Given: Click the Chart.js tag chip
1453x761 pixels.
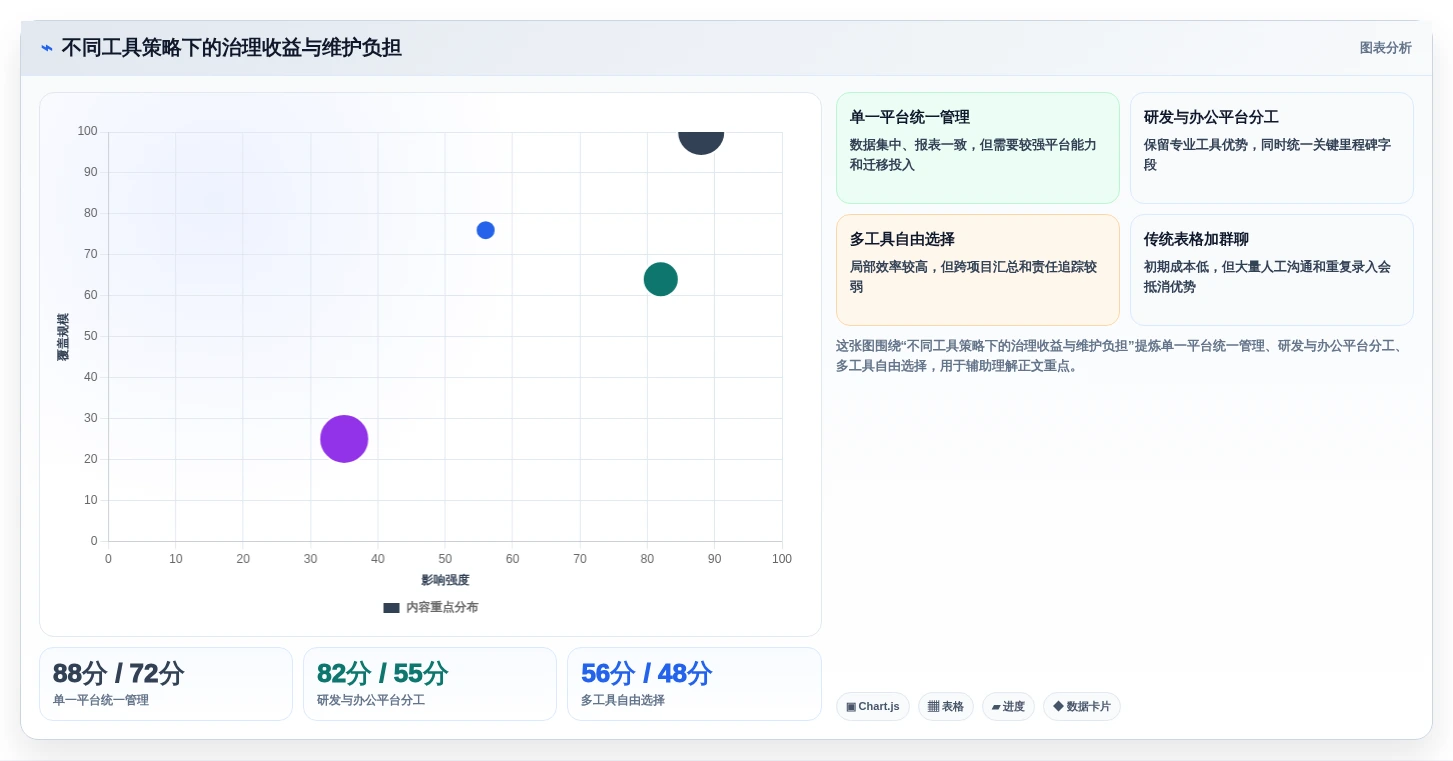Looking at the screenshot, I should point(872,707).
